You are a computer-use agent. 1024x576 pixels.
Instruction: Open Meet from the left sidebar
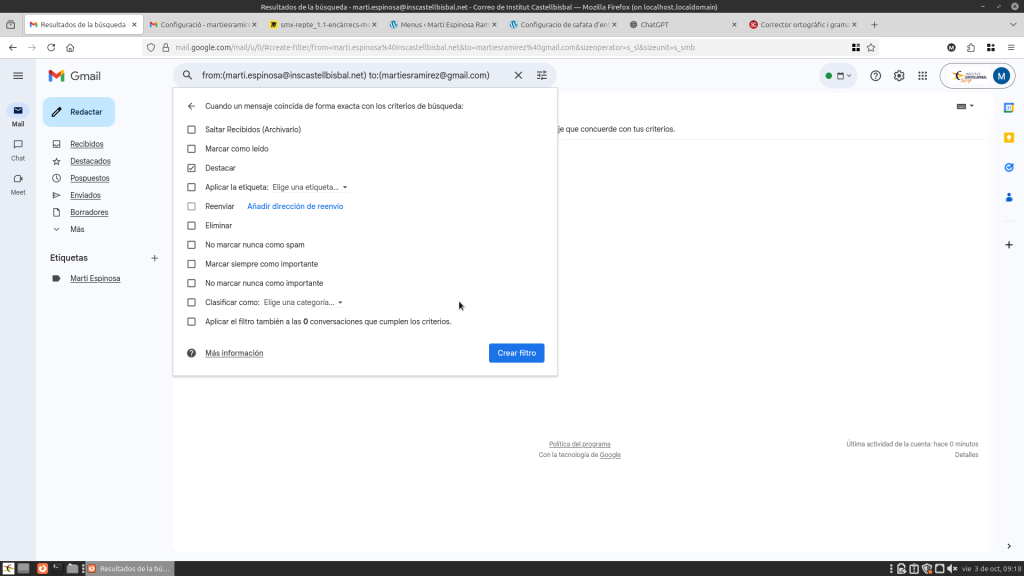pos(18,182)
